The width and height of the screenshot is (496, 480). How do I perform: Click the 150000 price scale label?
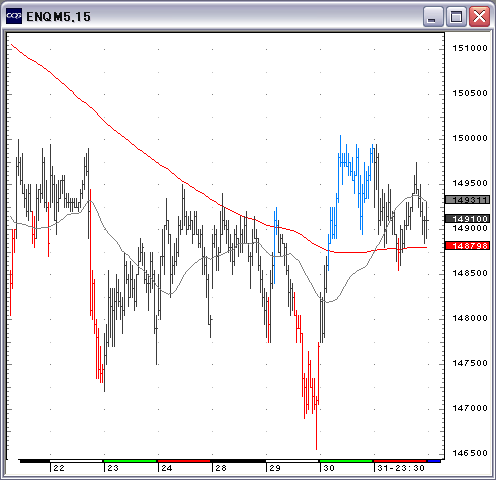(470, 138)
